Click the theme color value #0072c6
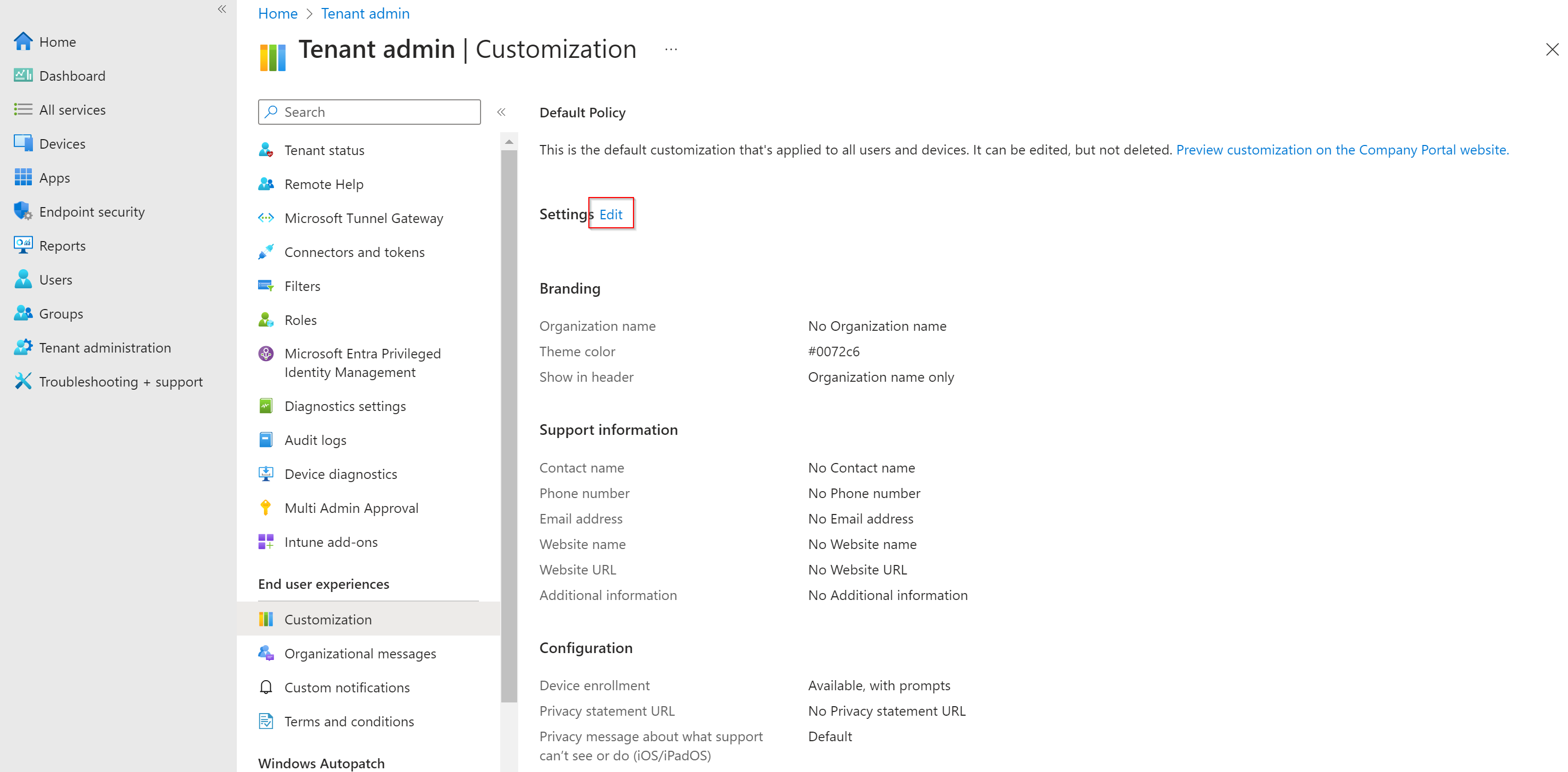This screenshot has width=1568, height=772. coord(834,351)
